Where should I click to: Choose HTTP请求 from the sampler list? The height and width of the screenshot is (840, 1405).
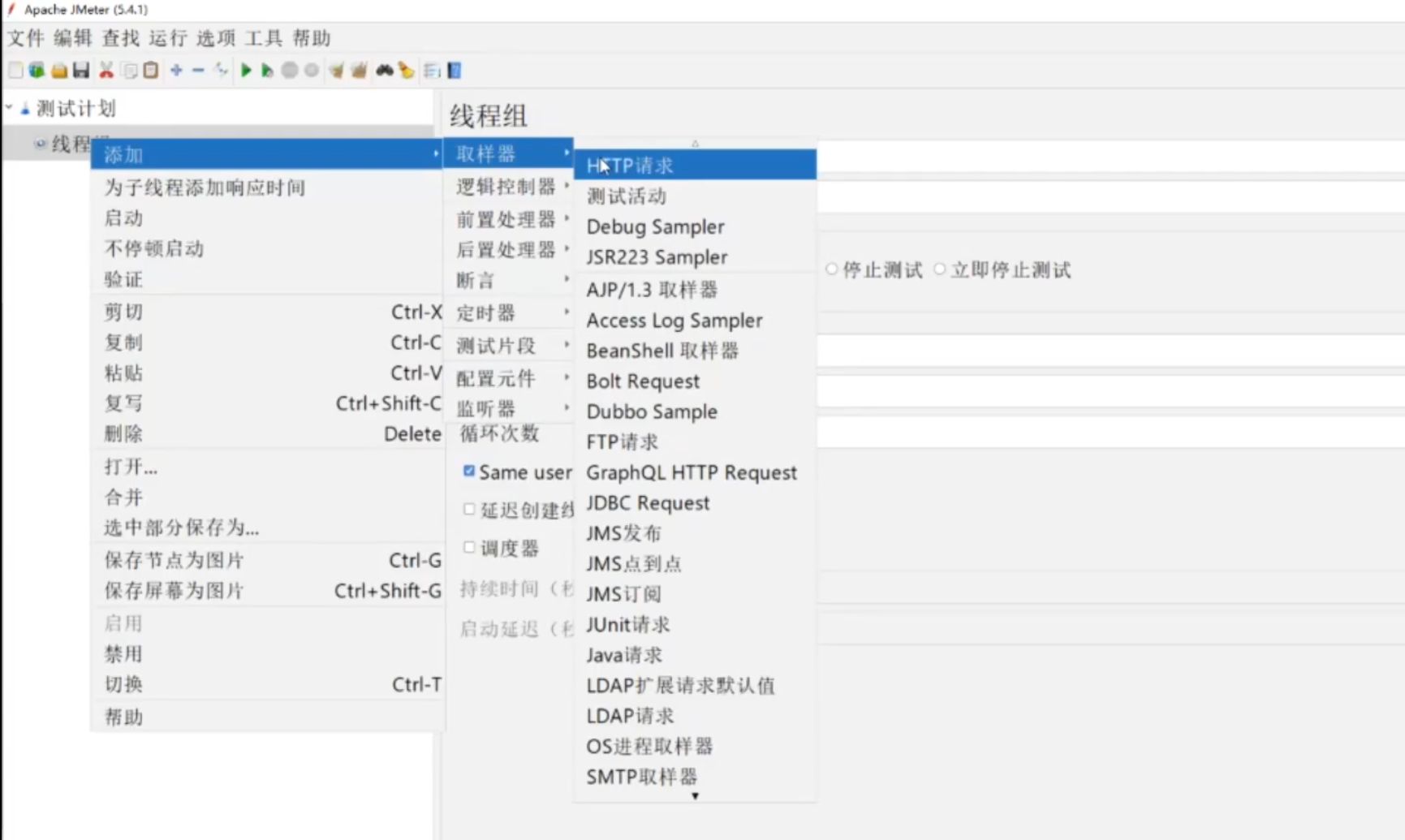pos(695,165)
